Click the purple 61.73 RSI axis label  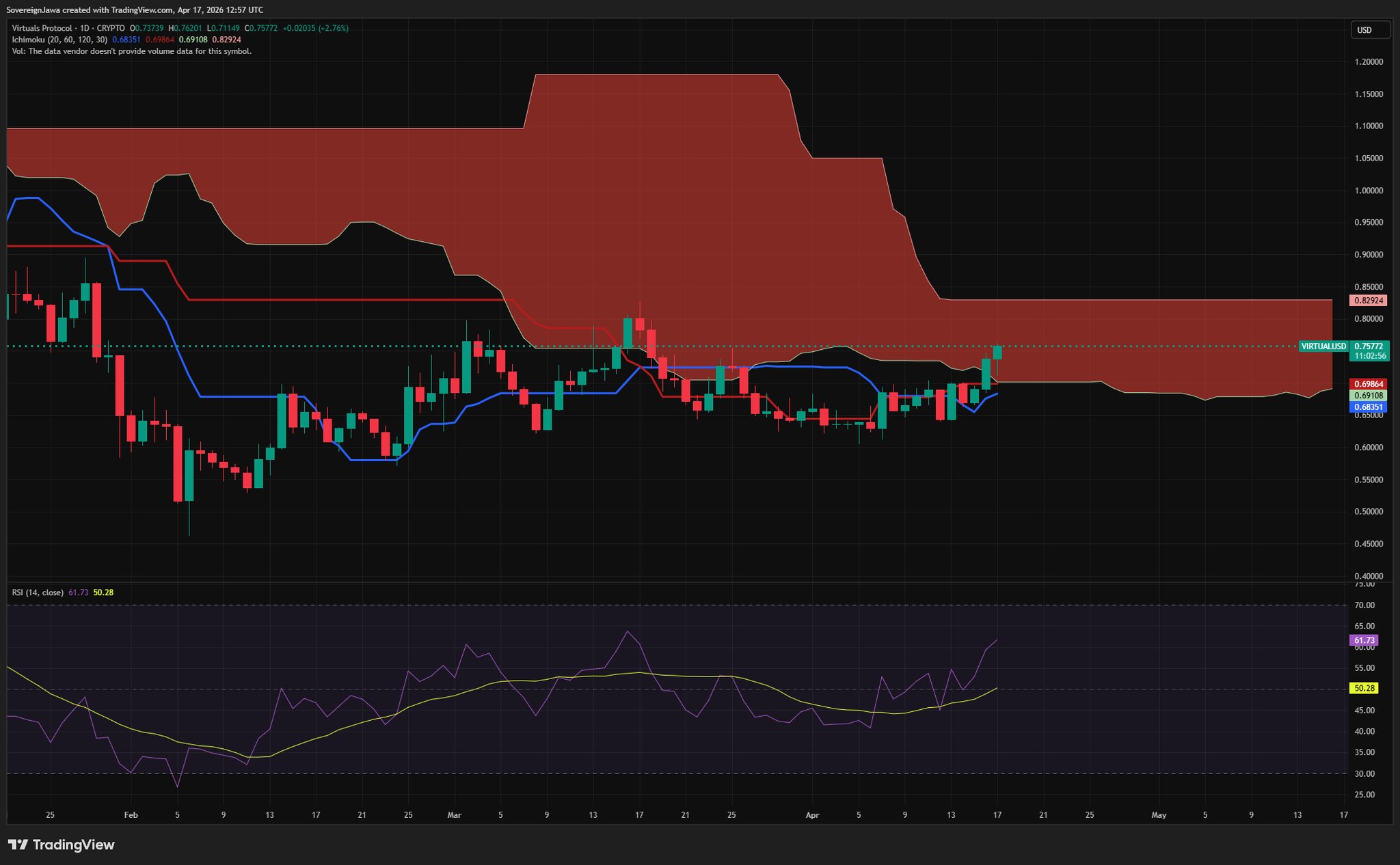click(x=1363, y=640)
